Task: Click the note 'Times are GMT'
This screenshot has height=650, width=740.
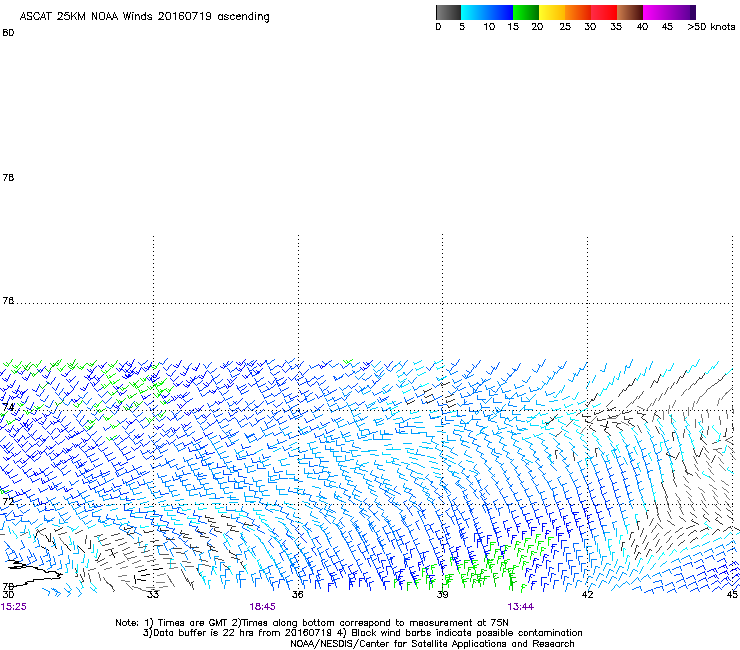Action: [x=193, y=623]
